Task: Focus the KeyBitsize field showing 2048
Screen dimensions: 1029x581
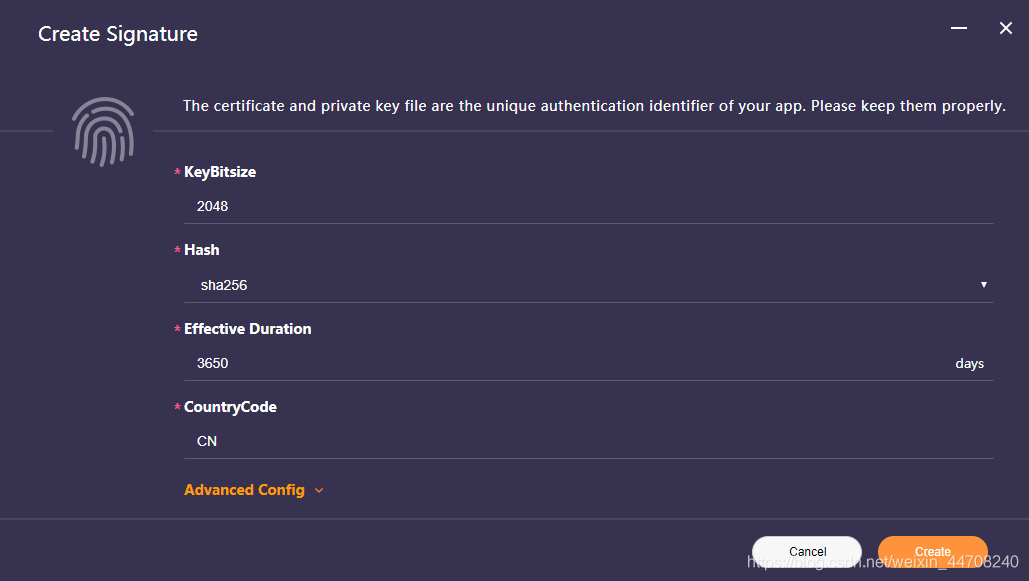Action: pyautogui.click(x=588, y=206)
